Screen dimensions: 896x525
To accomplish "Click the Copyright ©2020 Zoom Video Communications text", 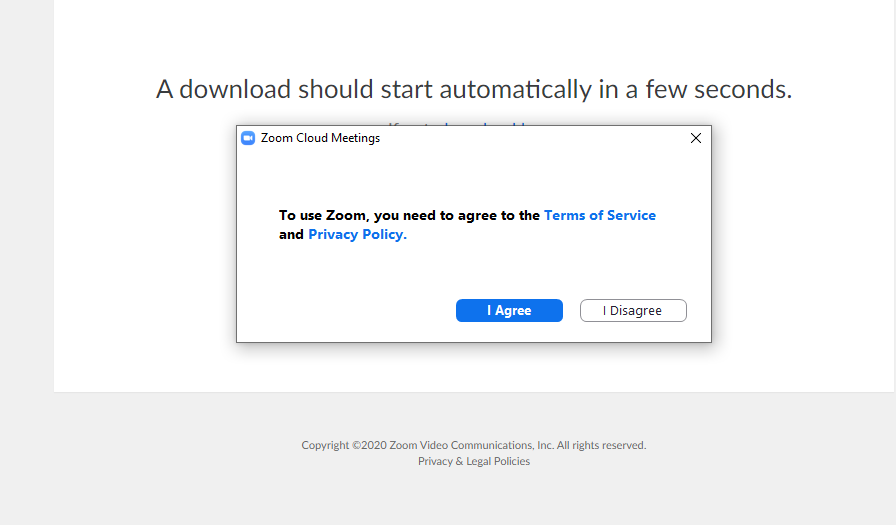I will (427, 445).
